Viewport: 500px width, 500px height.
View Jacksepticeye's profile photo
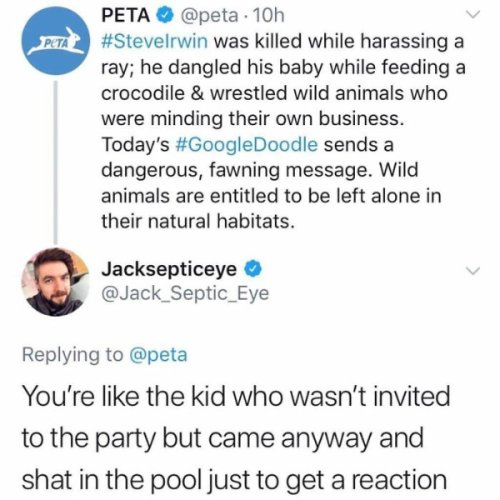click(x=56, y=282)
